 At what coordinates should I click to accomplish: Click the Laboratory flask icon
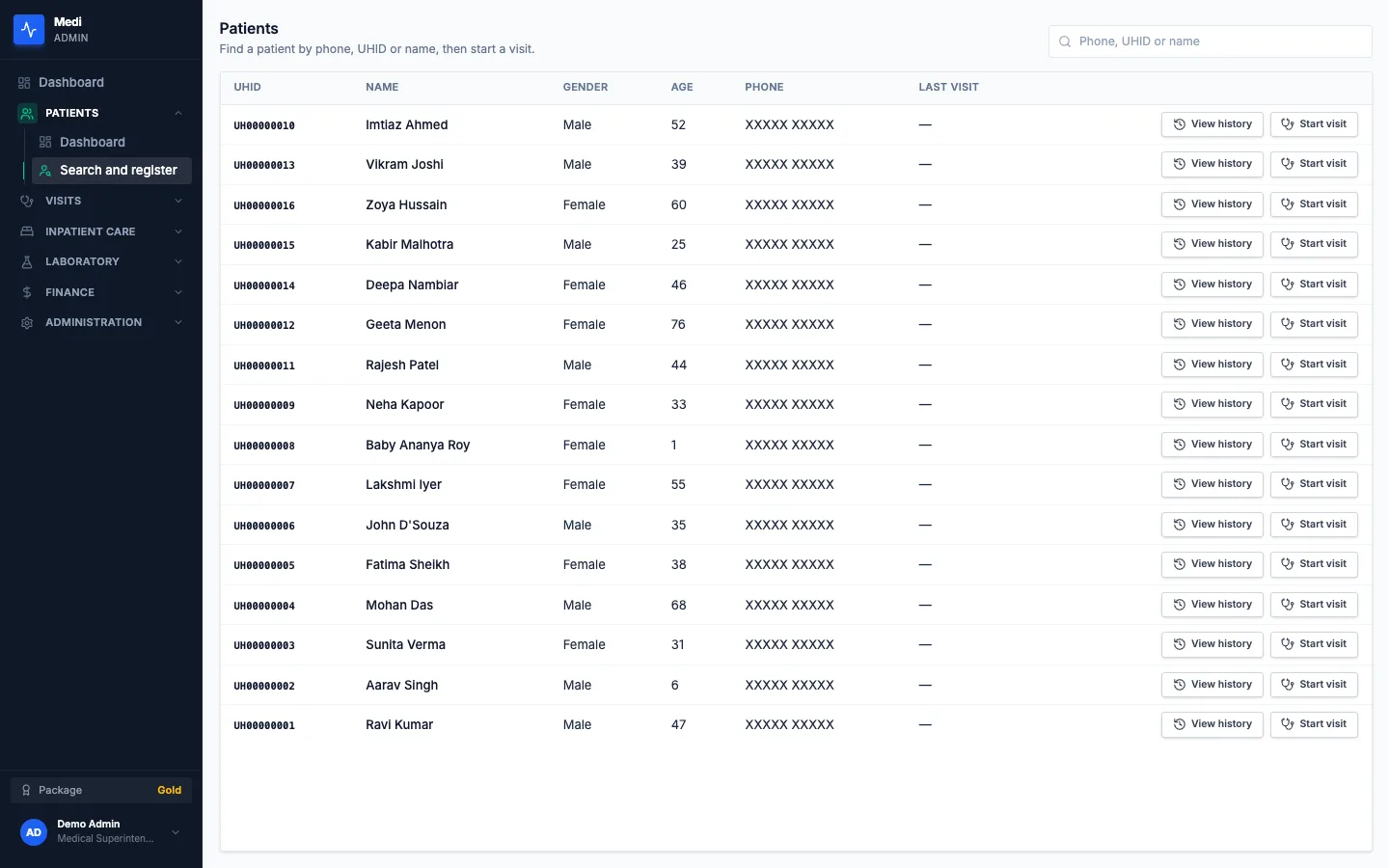[27, 261]
